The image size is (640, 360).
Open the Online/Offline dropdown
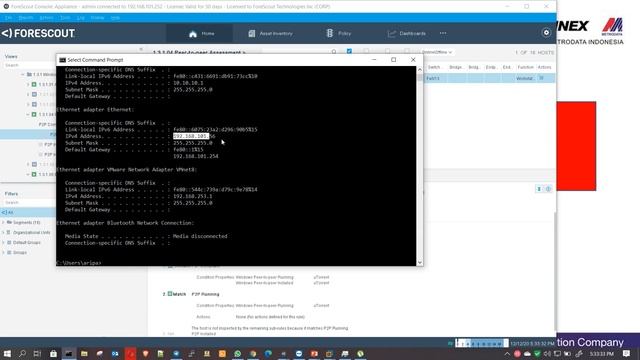(x=437, y=52)
